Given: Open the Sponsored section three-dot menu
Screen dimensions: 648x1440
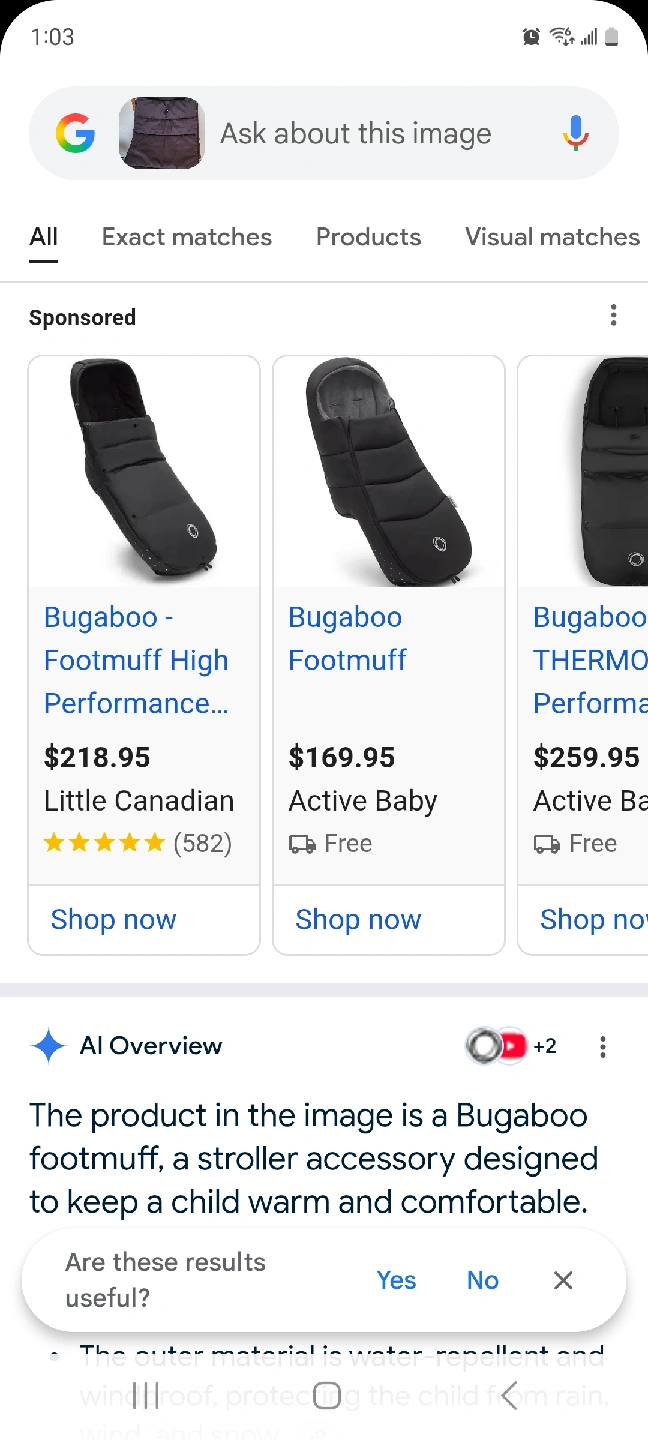Looking at the screenshot, I should 613,316.
